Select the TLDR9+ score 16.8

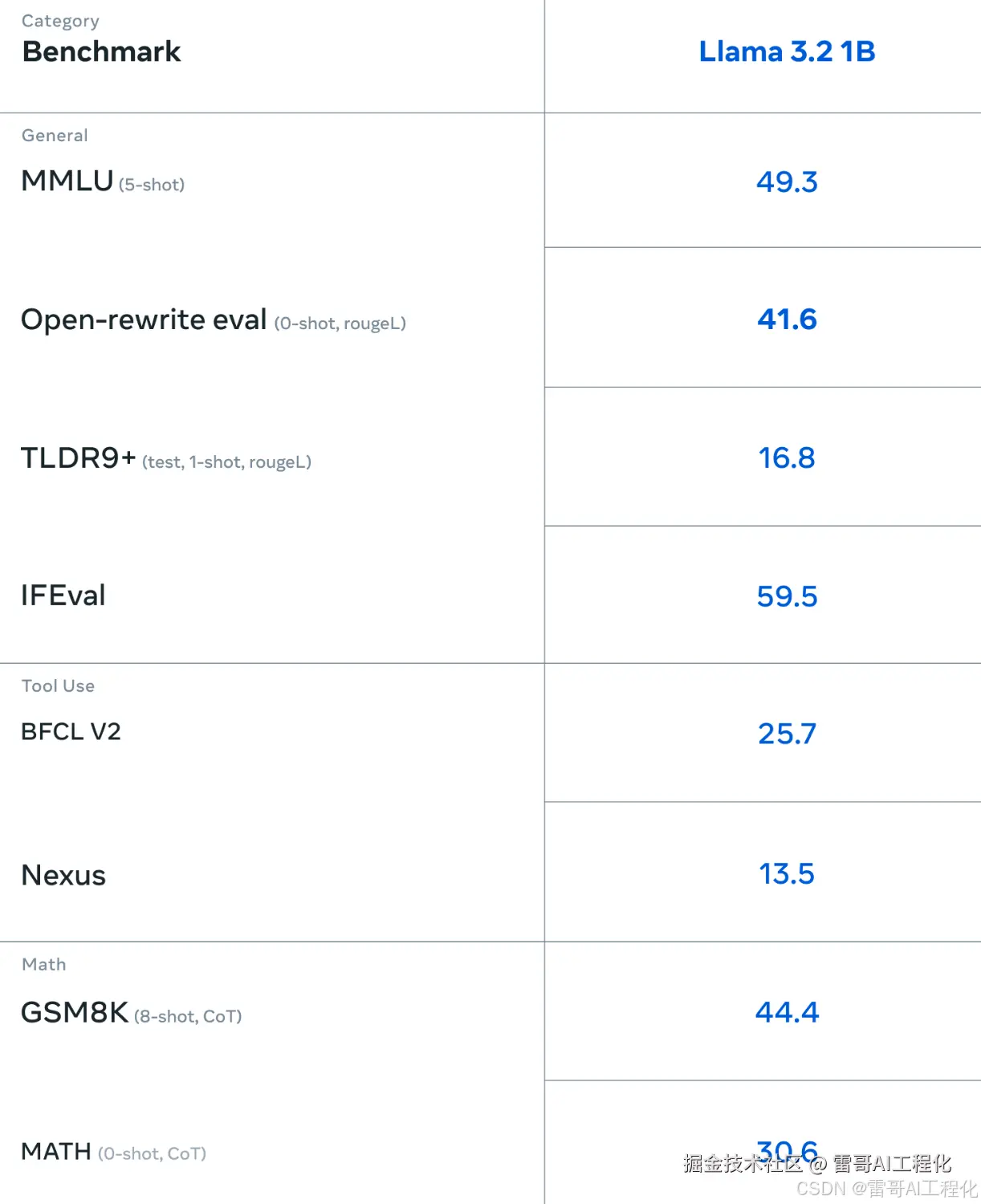787,458
